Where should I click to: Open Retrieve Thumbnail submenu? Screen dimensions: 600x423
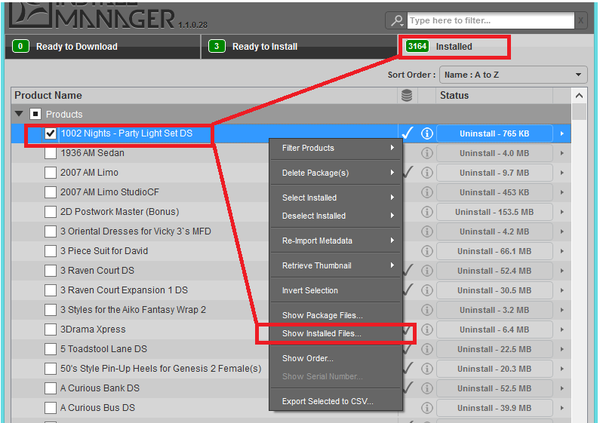tap(336, 266)
